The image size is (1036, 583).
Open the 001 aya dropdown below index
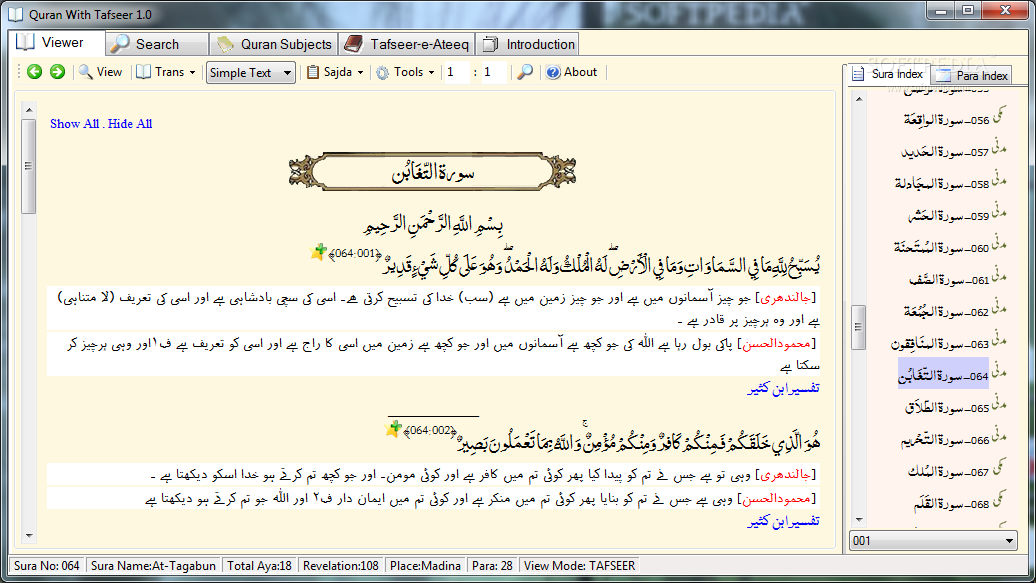tap(933, 541)
